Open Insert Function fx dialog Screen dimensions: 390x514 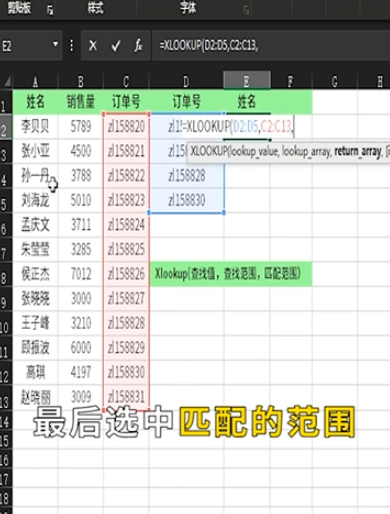pyautogui.click(x=138, y=45)
